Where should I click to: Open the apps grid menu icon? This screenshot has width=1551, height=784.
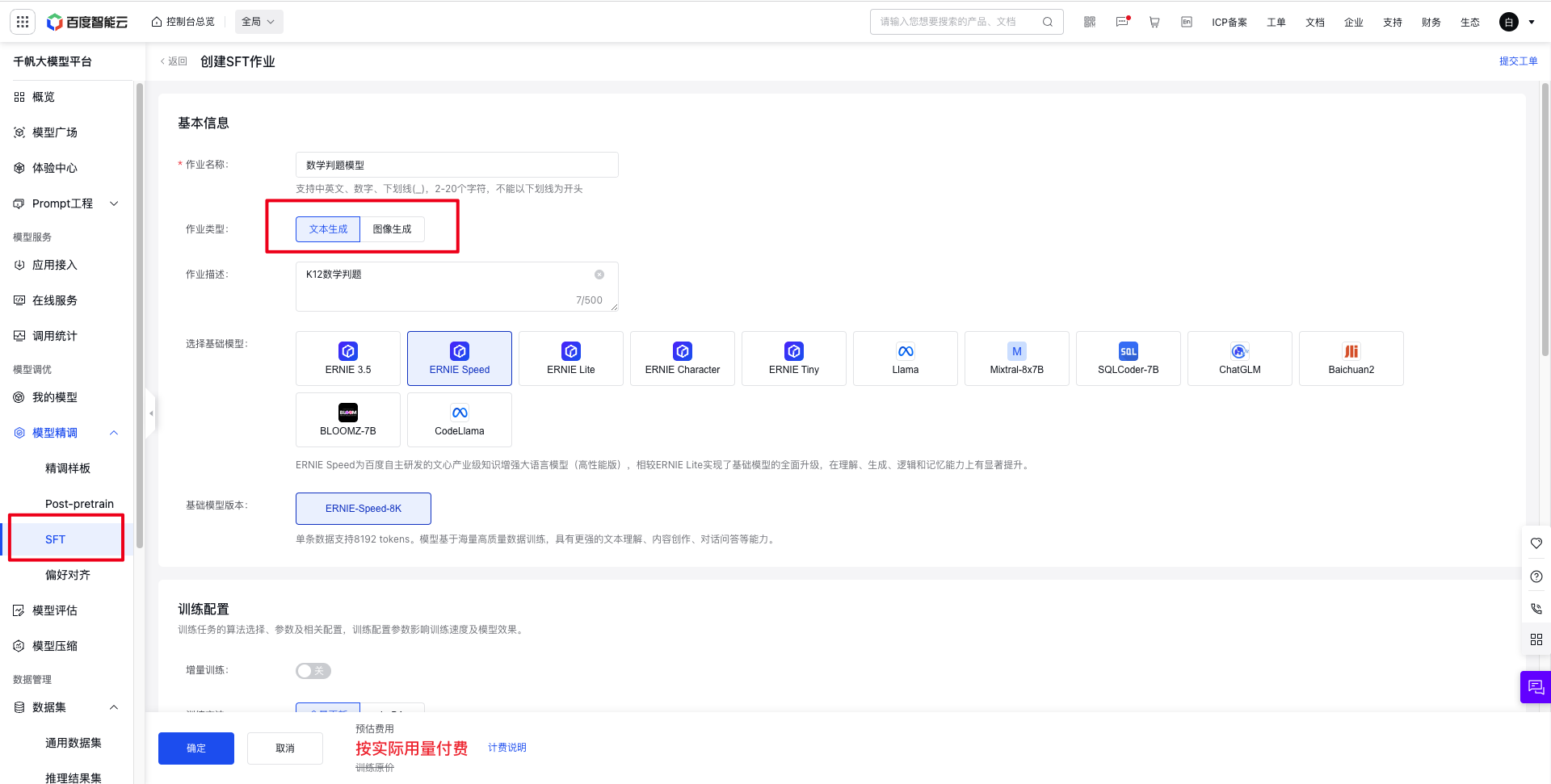click(x=23, y=22)
